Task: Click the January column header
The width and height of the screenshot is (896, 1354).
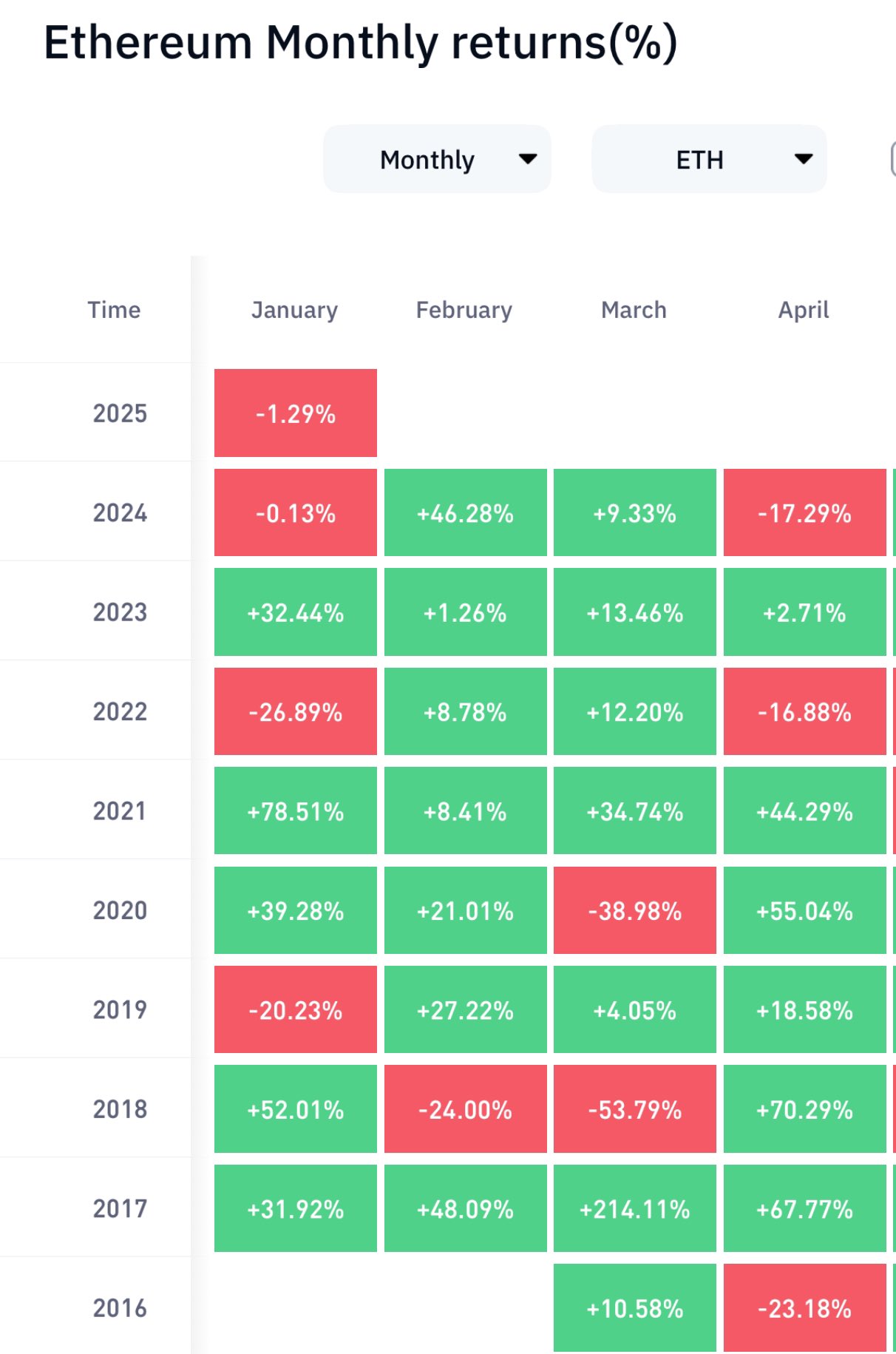Action: pos(294,310)
